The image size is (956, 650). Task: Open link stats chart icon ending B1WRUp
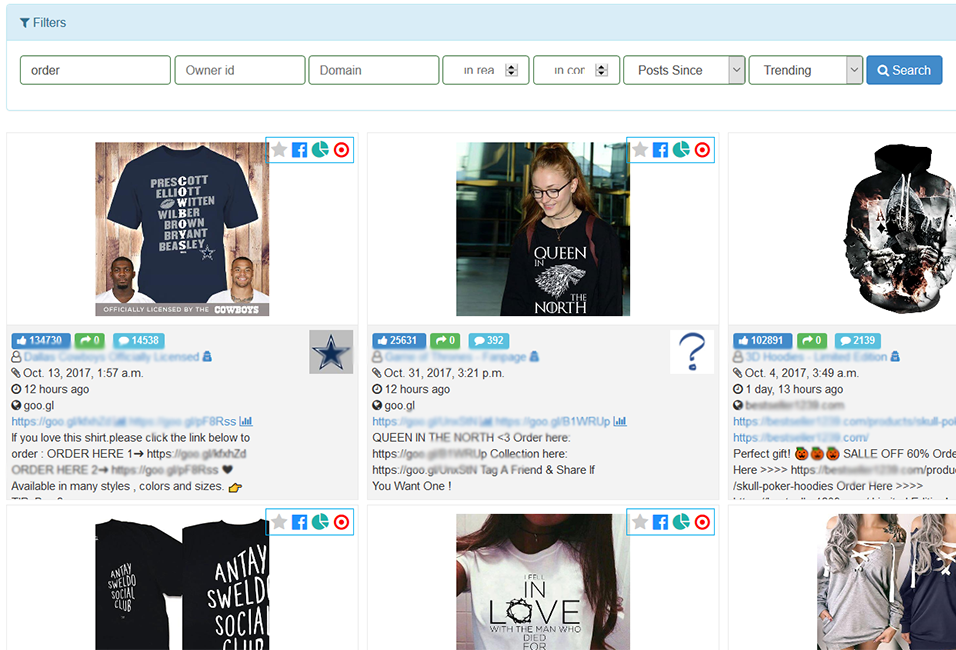(x=620, y=421)
